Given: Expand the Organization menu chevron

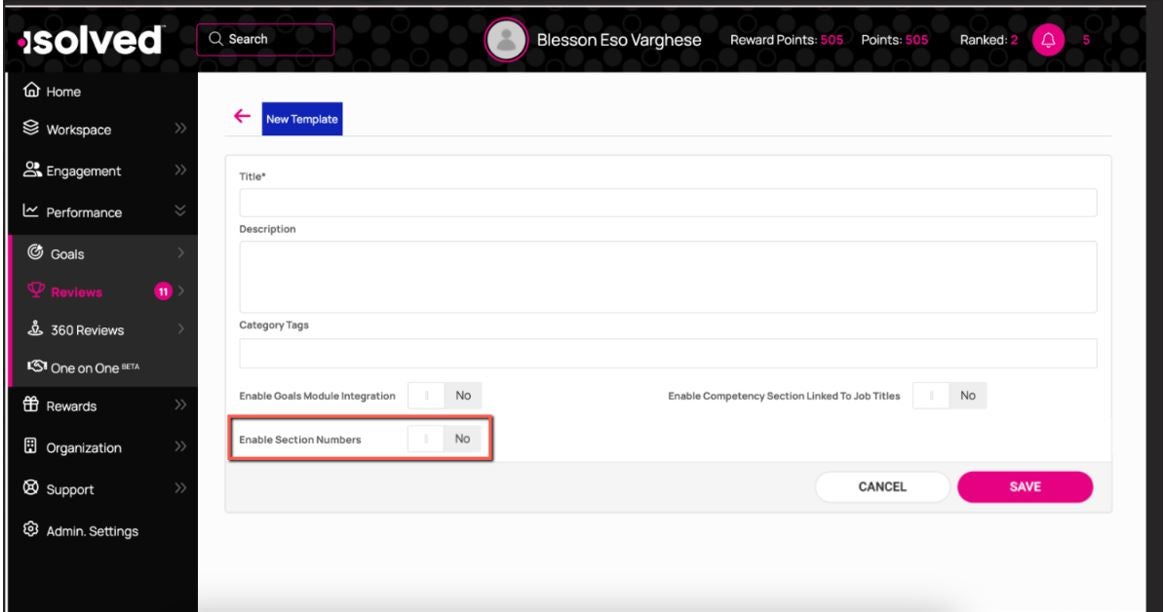Looking at the screenshot, I should [x=180, y=446].
